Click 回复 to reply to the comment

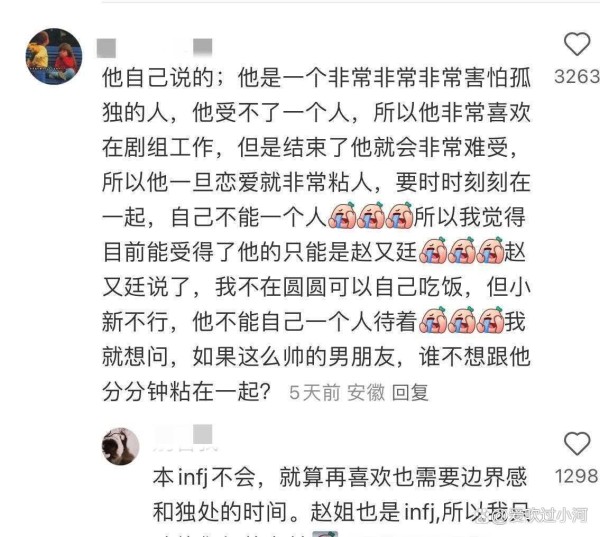[410, 393]
